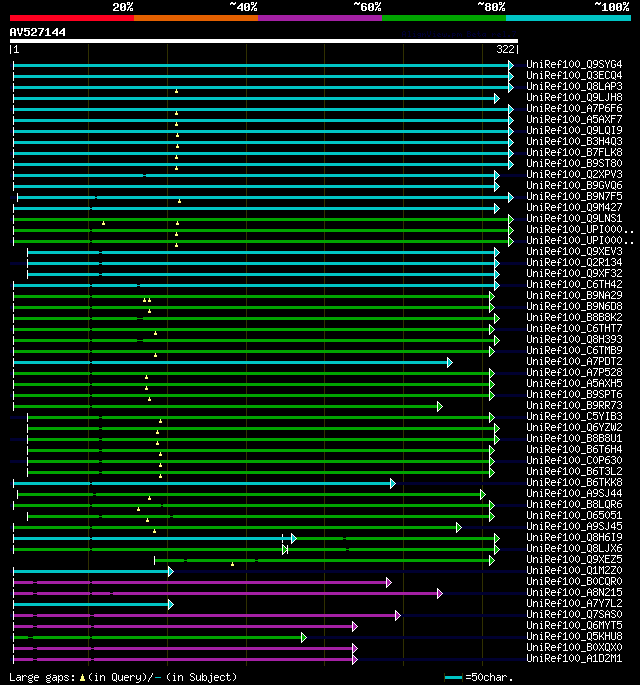Open the UniRef100_Q3ECQ4 hit label

(574, 75)
